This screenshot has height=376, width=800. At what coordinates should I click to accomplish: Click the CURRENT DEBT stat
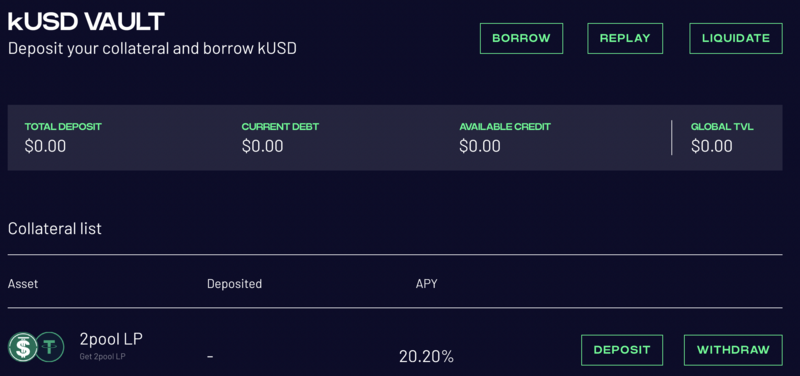(x=280, y=138)
